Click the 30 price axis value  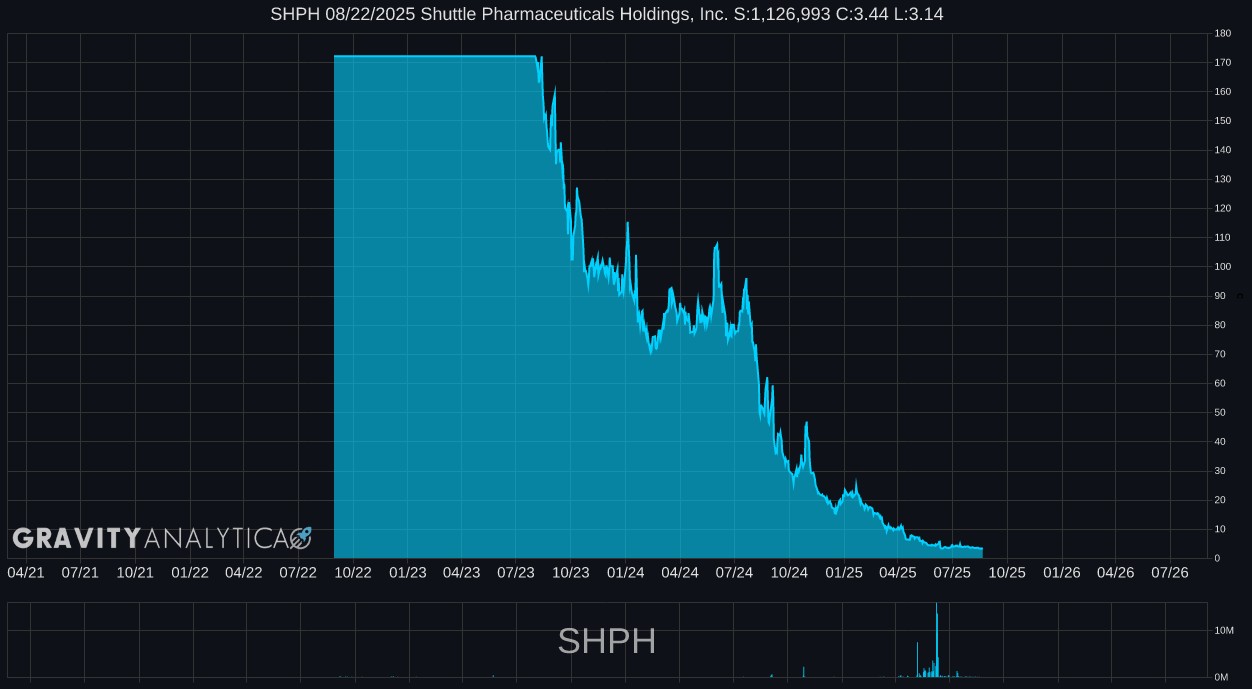1219,471
